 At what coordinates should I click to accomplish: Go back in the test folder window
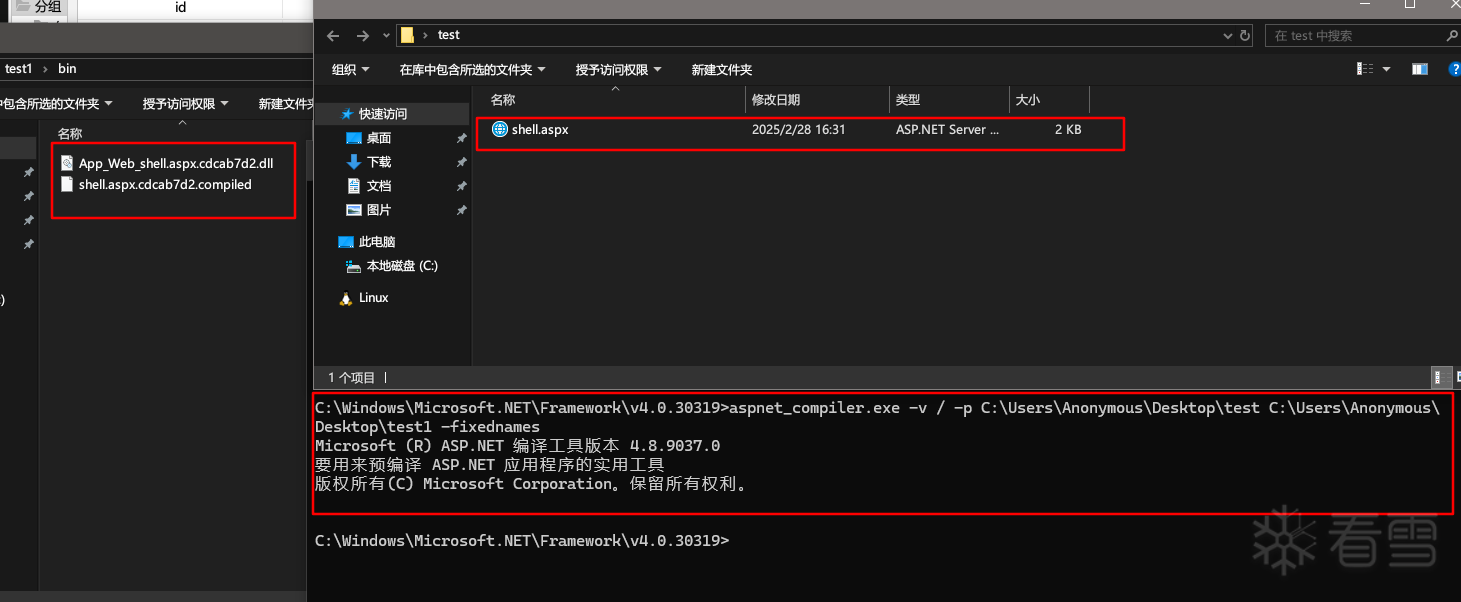pos(333,35)
